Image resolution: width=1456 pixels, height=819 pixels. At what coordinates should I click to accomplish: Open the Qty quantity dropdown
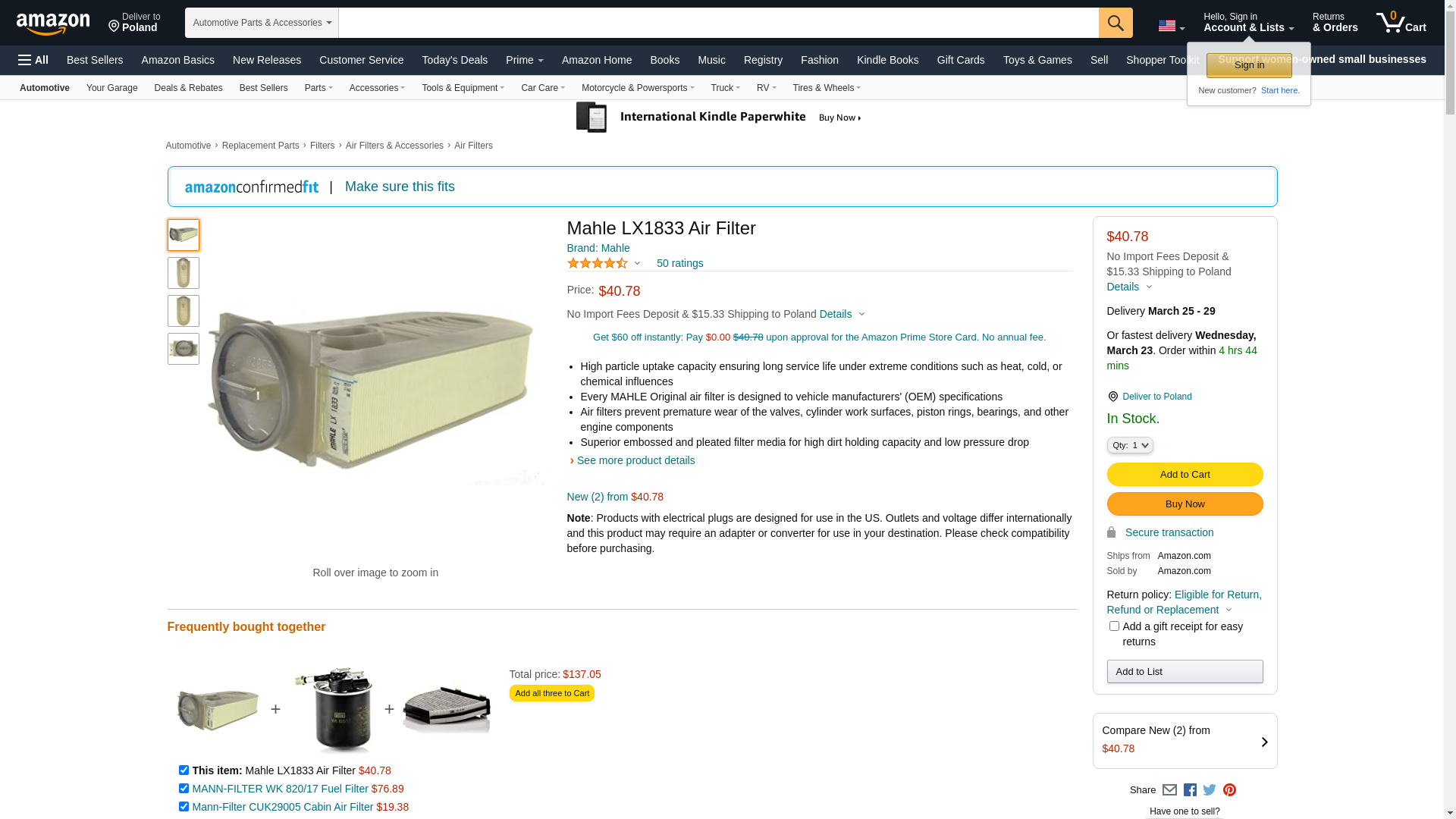(1130, 445)
